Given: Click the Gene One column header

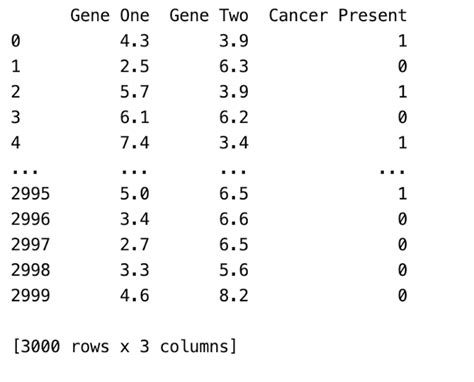Looking at the screenshot, I should tap(110, 16).
